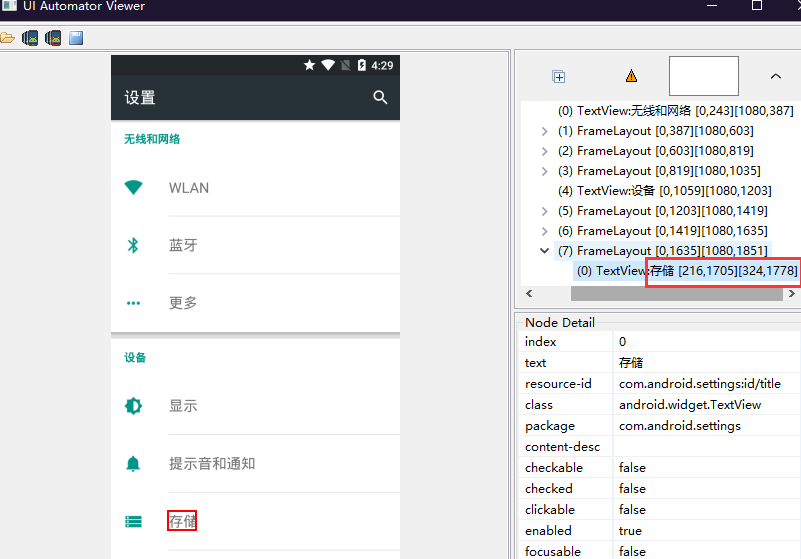Select the resource-id value com.android.settings:id/title
Image resolution: width=801 pixels, height=559 pixels.
699,384
